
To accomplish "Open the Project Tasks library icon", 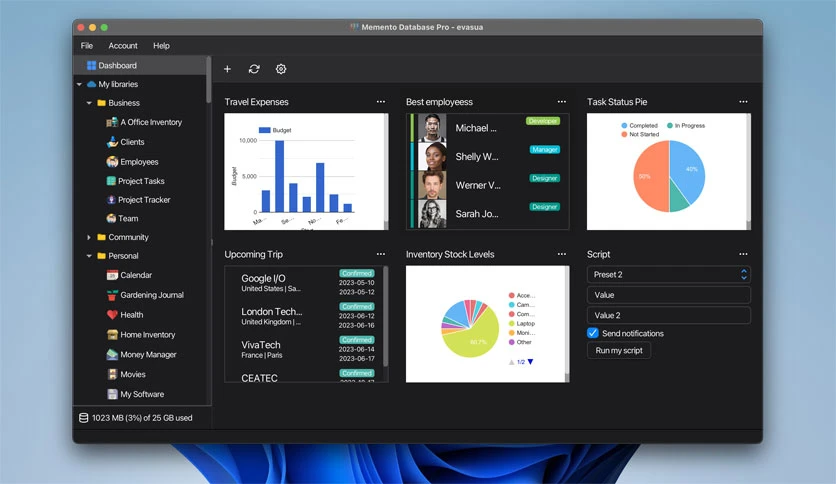I will (111, 181).
